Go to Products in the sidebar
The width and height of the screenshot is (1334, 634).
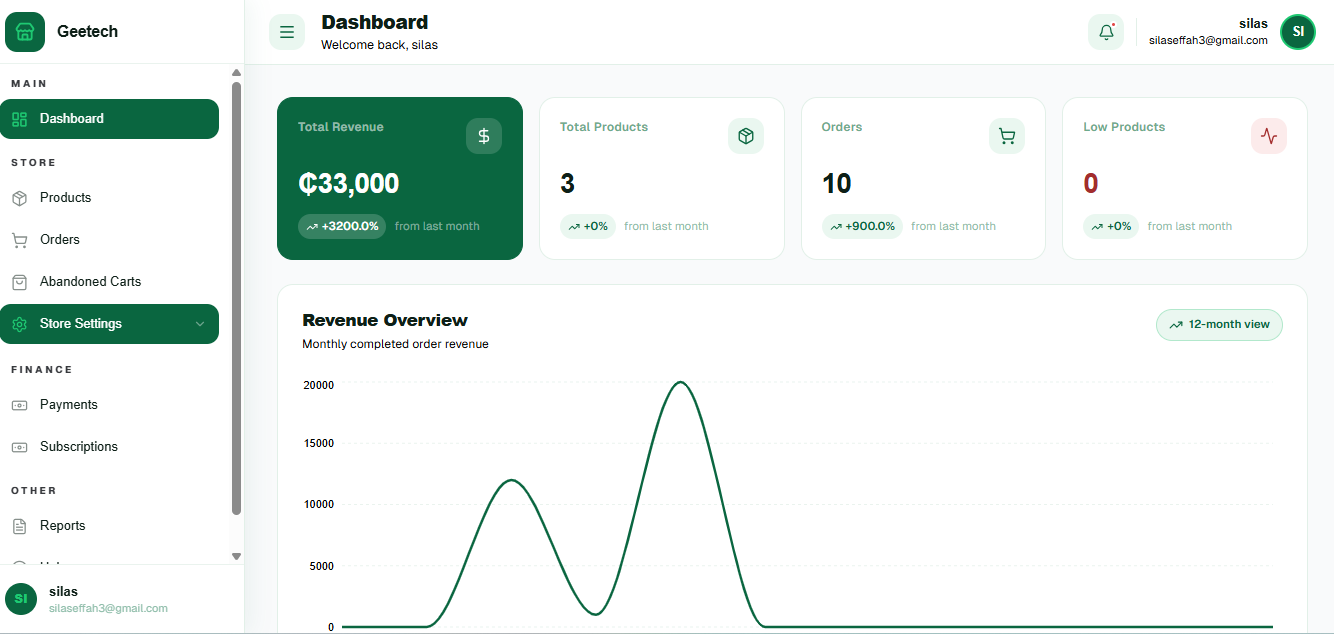109,198
